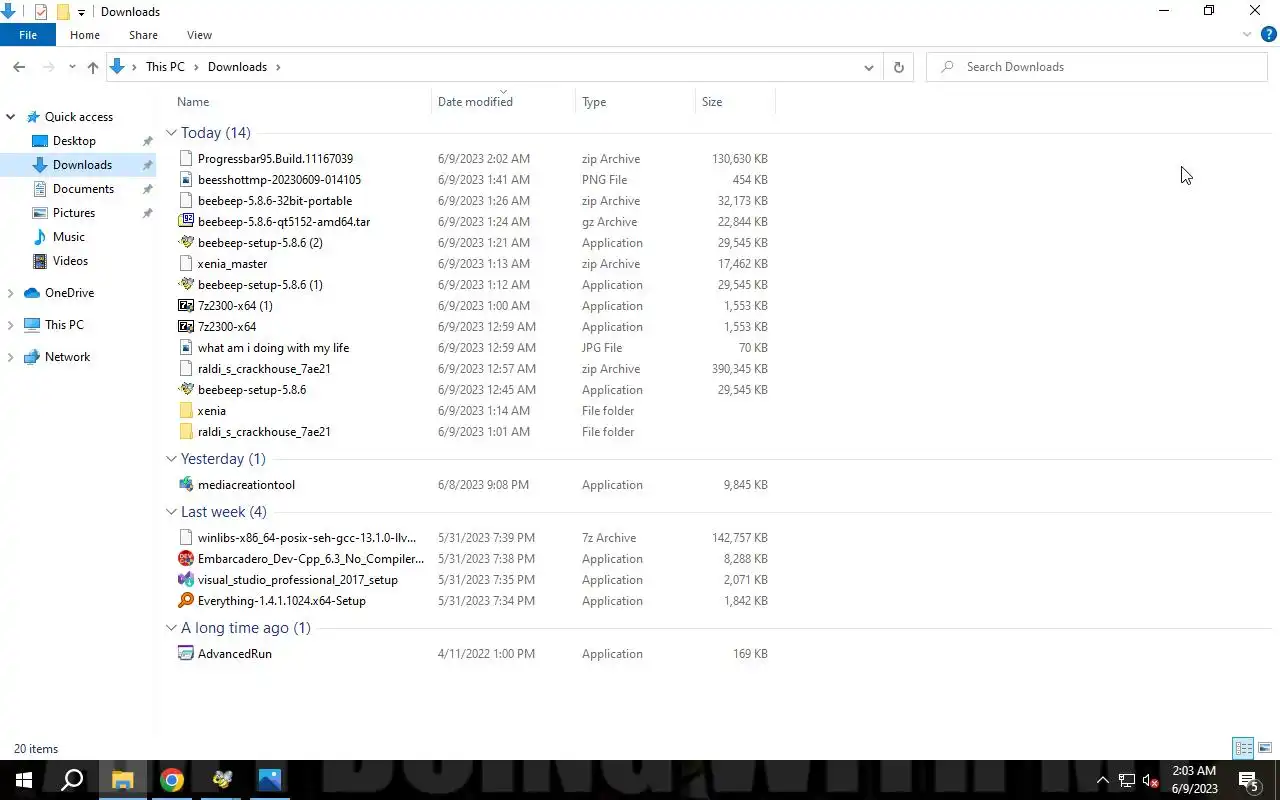Click the Properties icon in quick access toolbar
This screenshot has height=800, width=1280.
[41, 12]
